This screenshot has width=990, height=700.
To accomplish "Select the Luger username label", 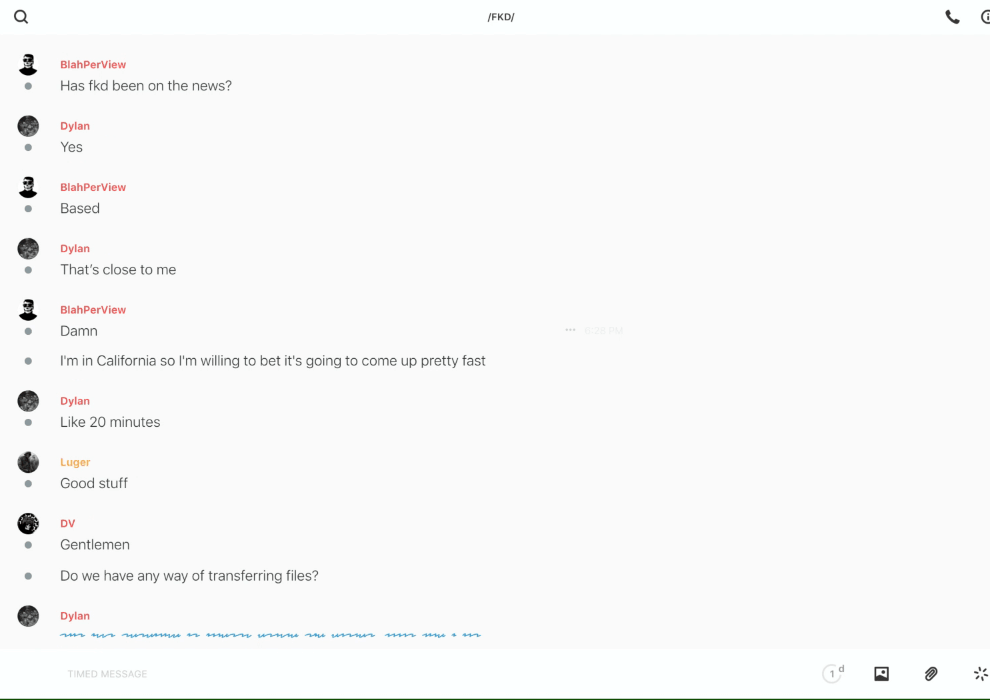I will 75,462.
